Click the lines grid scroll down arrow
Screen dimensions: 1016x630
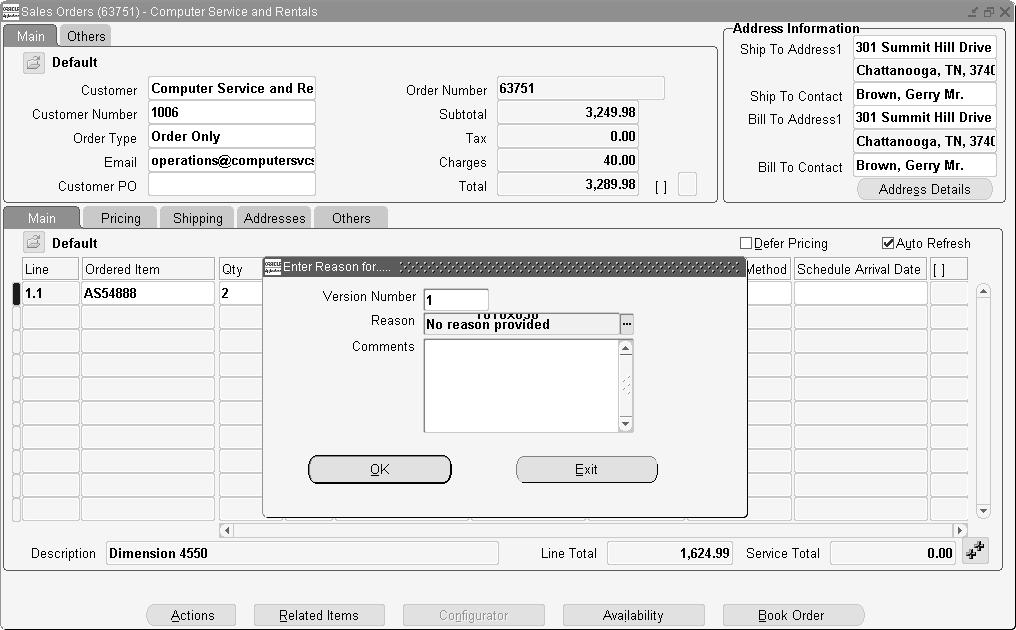(983, 511)
